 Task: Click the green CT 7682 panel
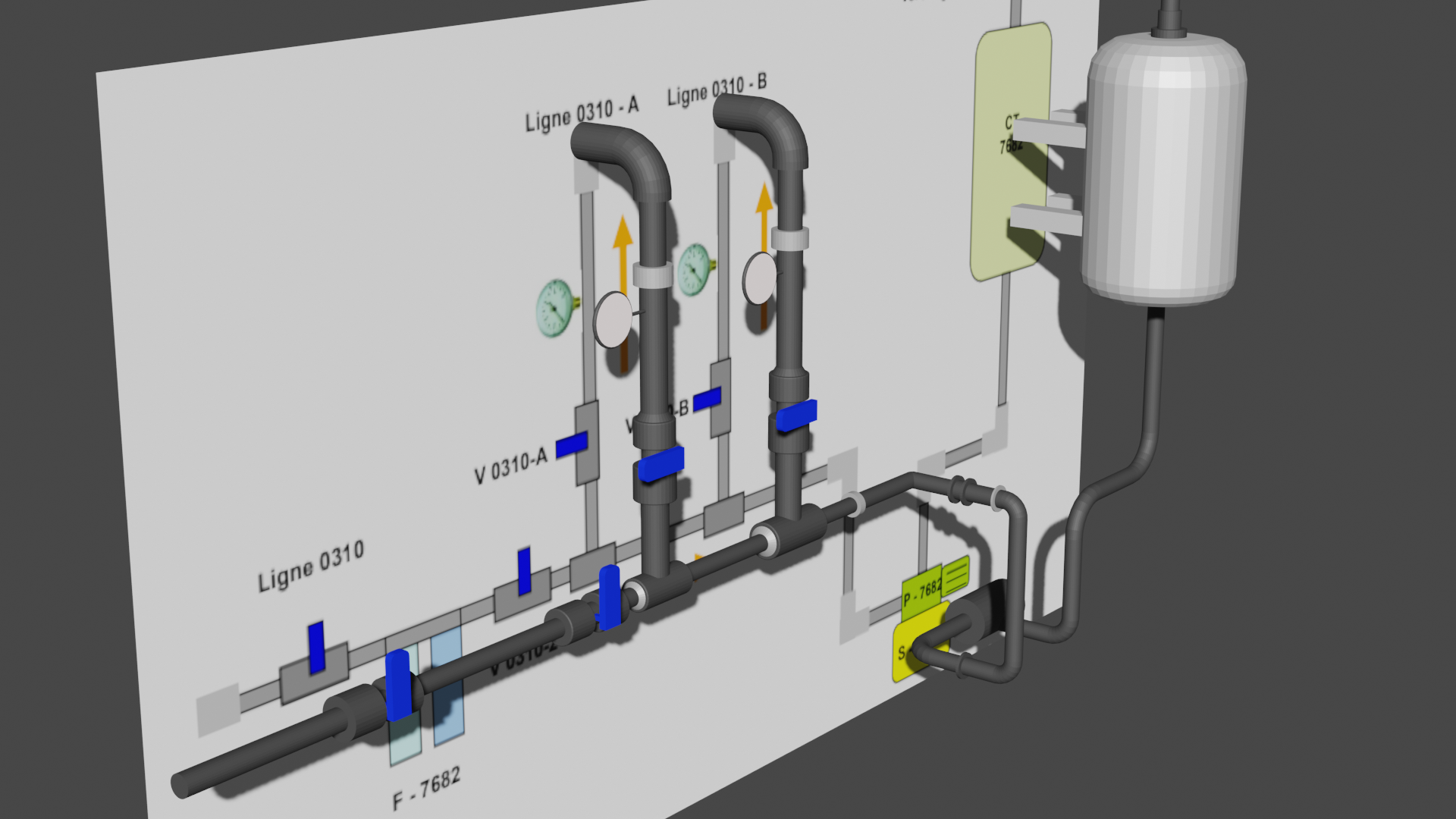(1011, 152)
